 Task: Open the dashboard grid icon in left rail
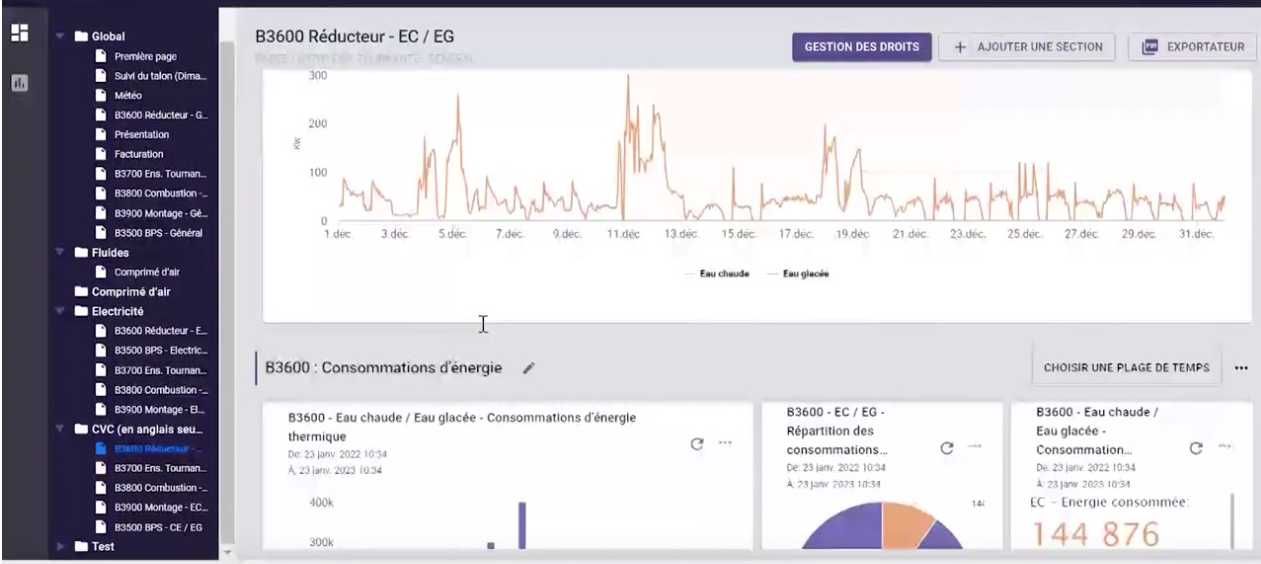pos(19,33)
